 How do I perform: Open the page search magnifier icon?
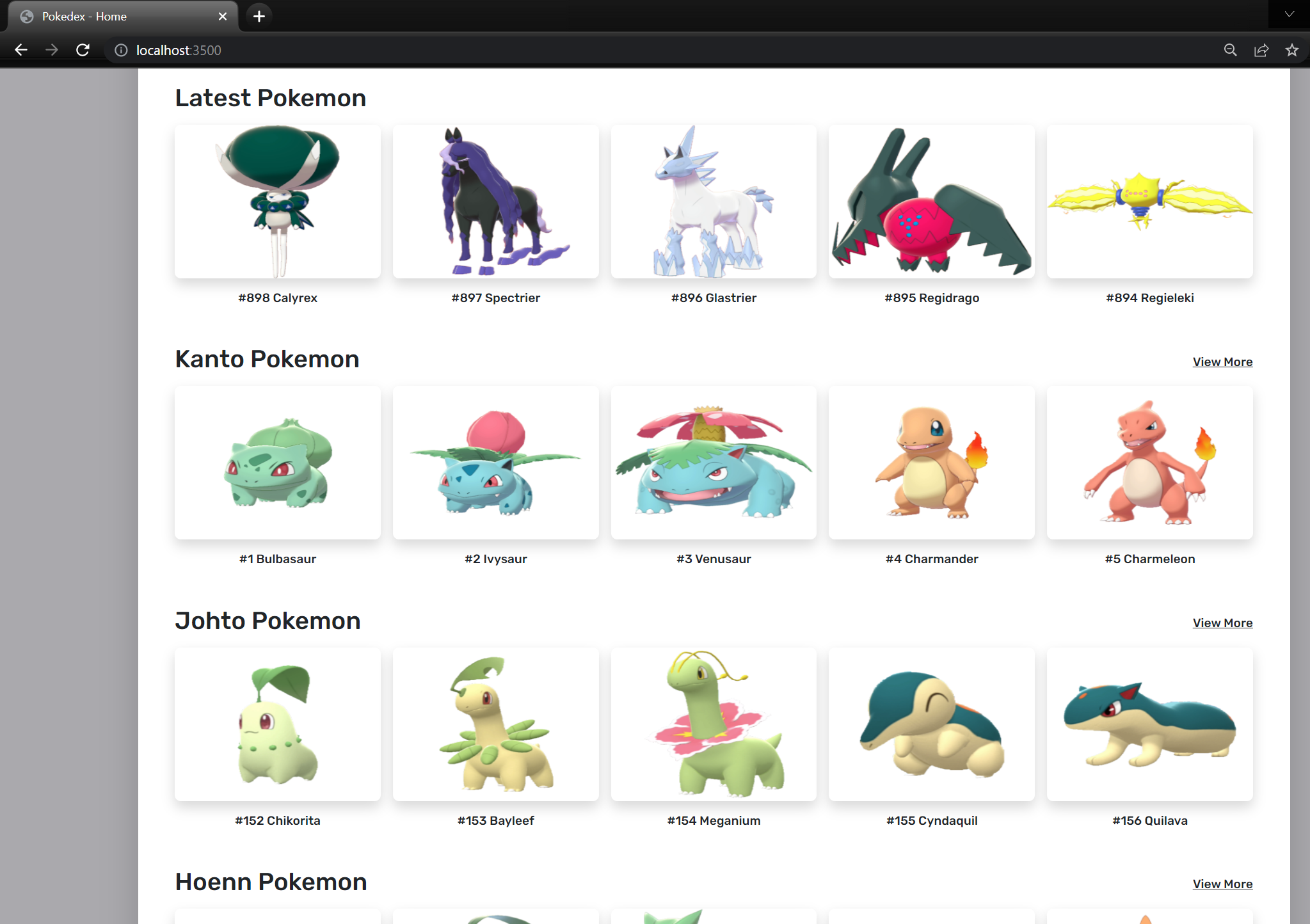[1229, 50]
